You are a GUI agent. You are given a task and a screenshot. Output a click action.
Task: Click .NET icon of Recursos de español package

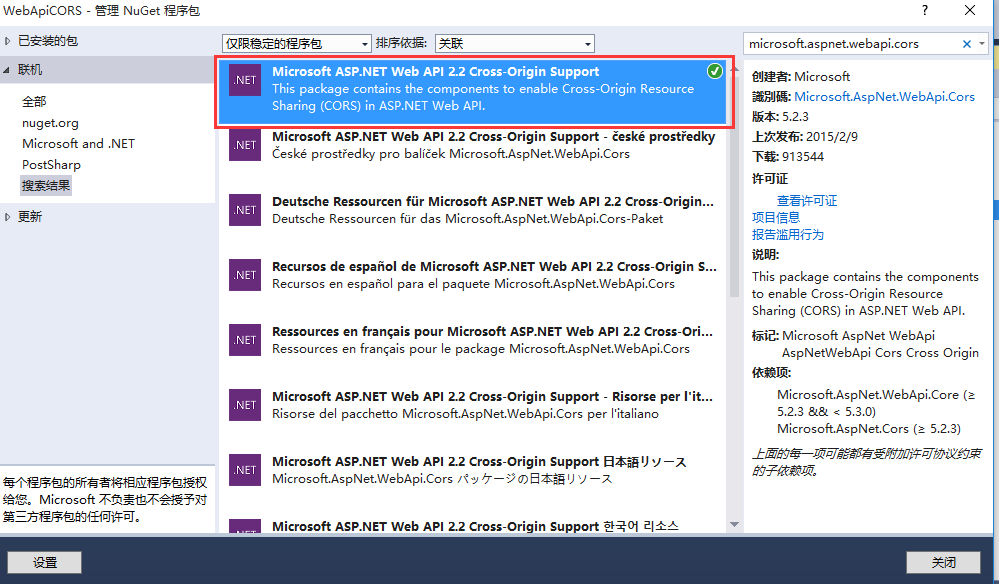[245, 274]
